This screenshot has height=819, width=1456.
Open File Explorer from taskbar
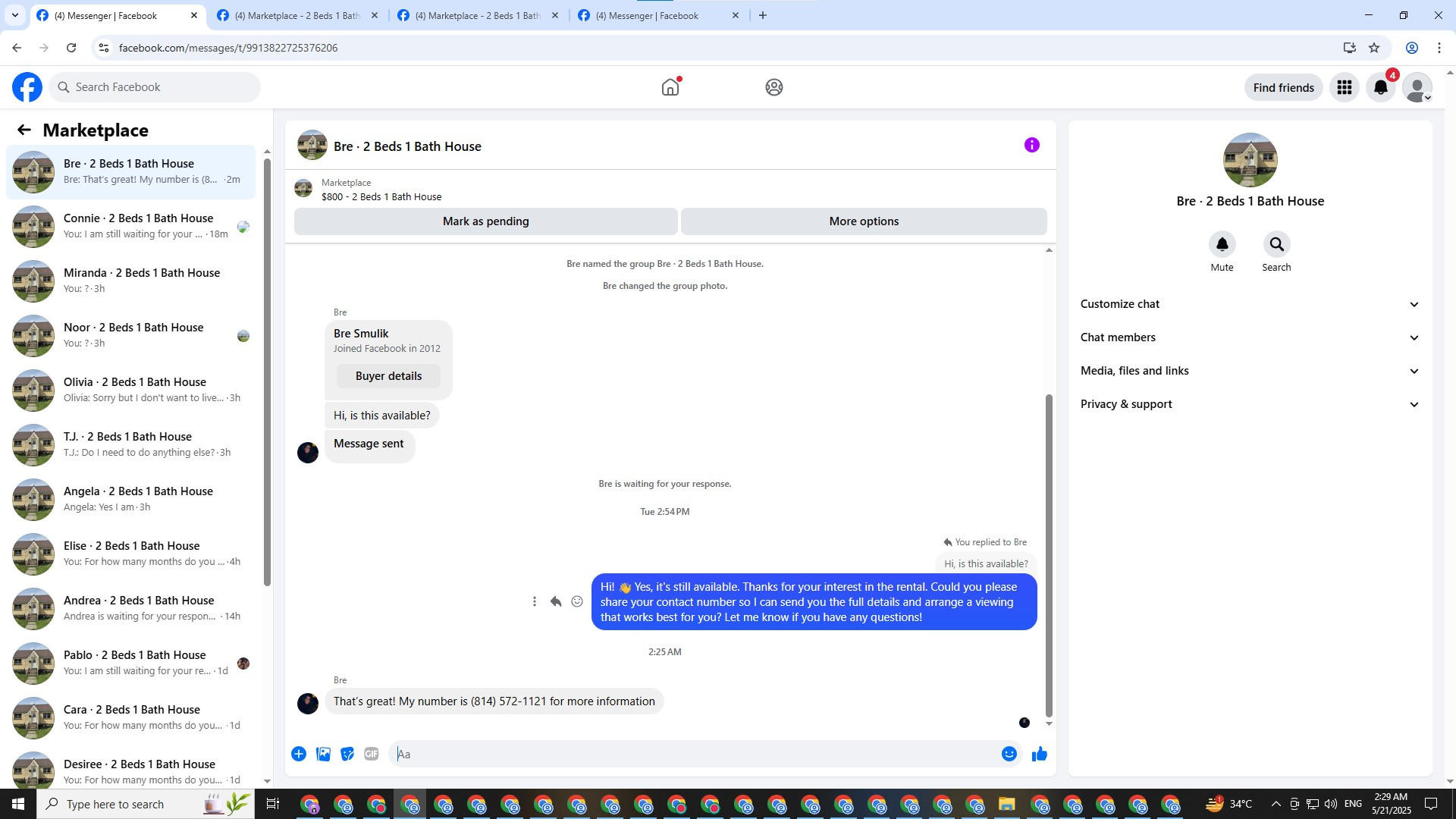click(1006, 804)
